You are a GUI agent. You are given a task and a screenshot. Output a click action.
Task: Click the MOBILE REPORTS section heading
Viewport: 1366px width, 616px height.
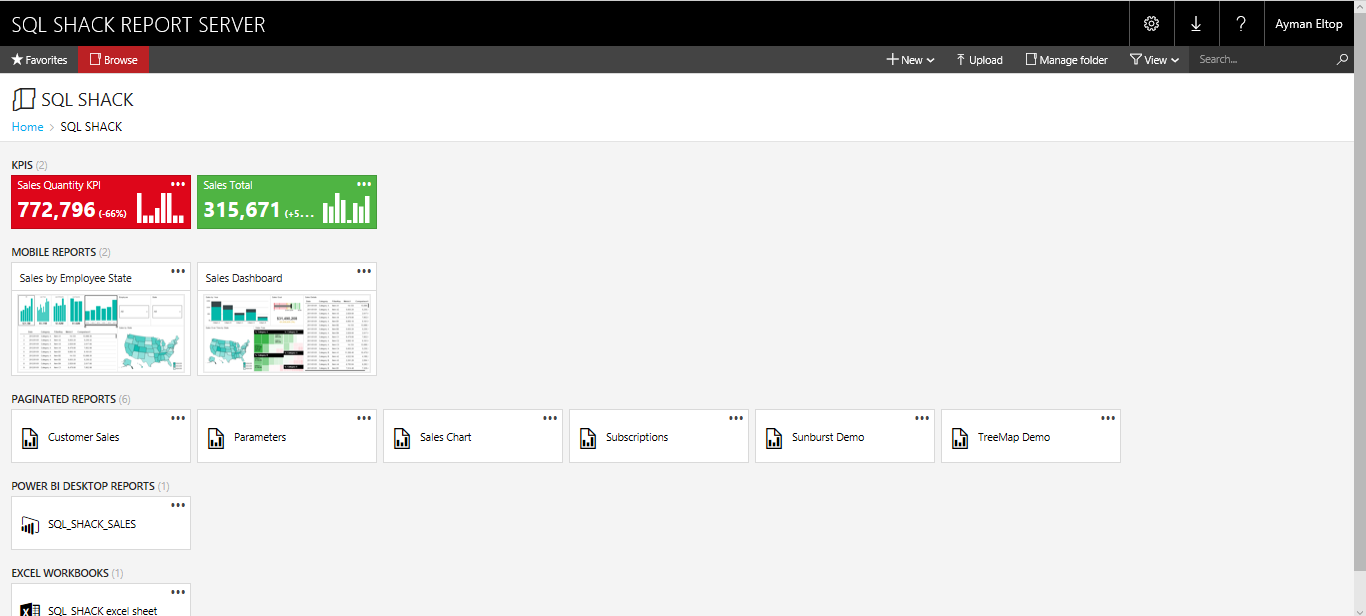pyautogui.click(x=54, y=252)
